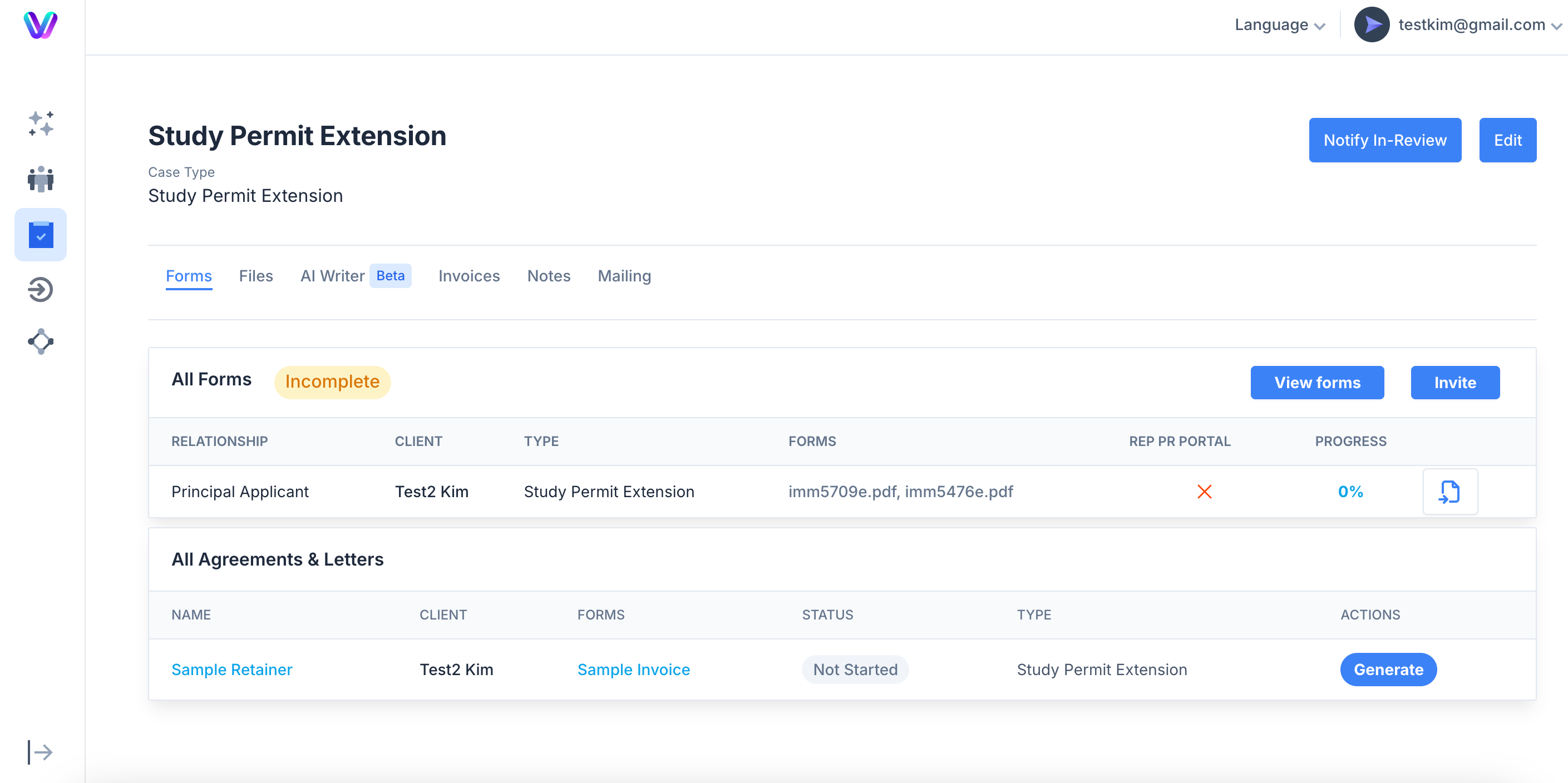Open the AI Writer Beta tab

coord(356,276)
